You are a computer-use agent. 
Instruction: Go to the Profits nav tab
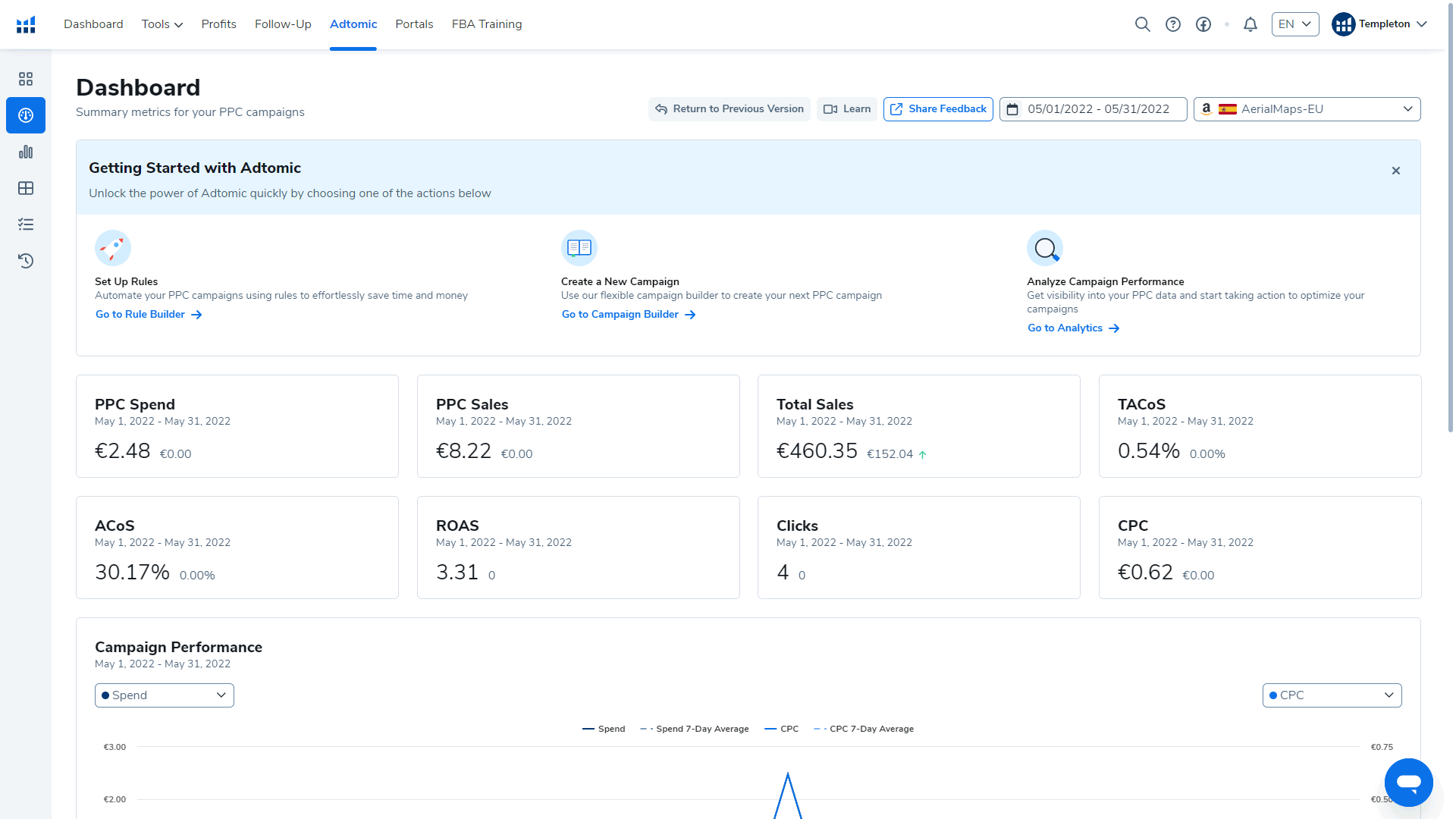[x=219, y=24]
